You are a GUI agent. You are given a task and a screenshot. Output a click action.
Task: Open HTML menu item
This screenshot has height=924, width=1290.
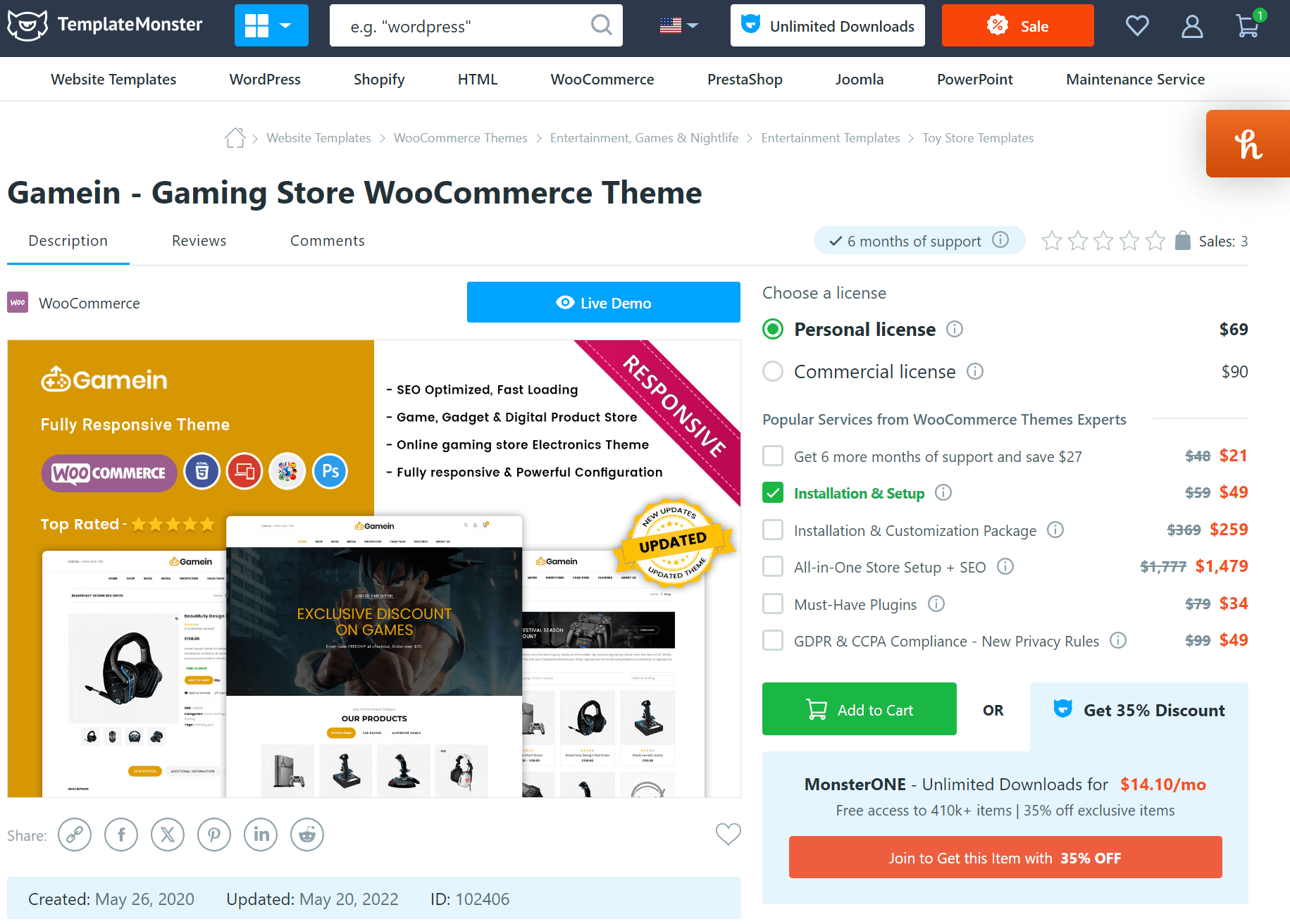(478, 80)
